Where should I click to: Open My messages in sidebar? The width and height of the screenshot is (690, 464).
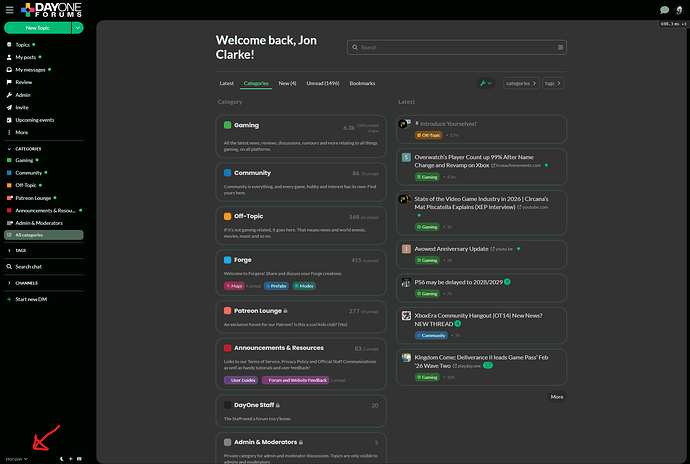pos(30,70)
